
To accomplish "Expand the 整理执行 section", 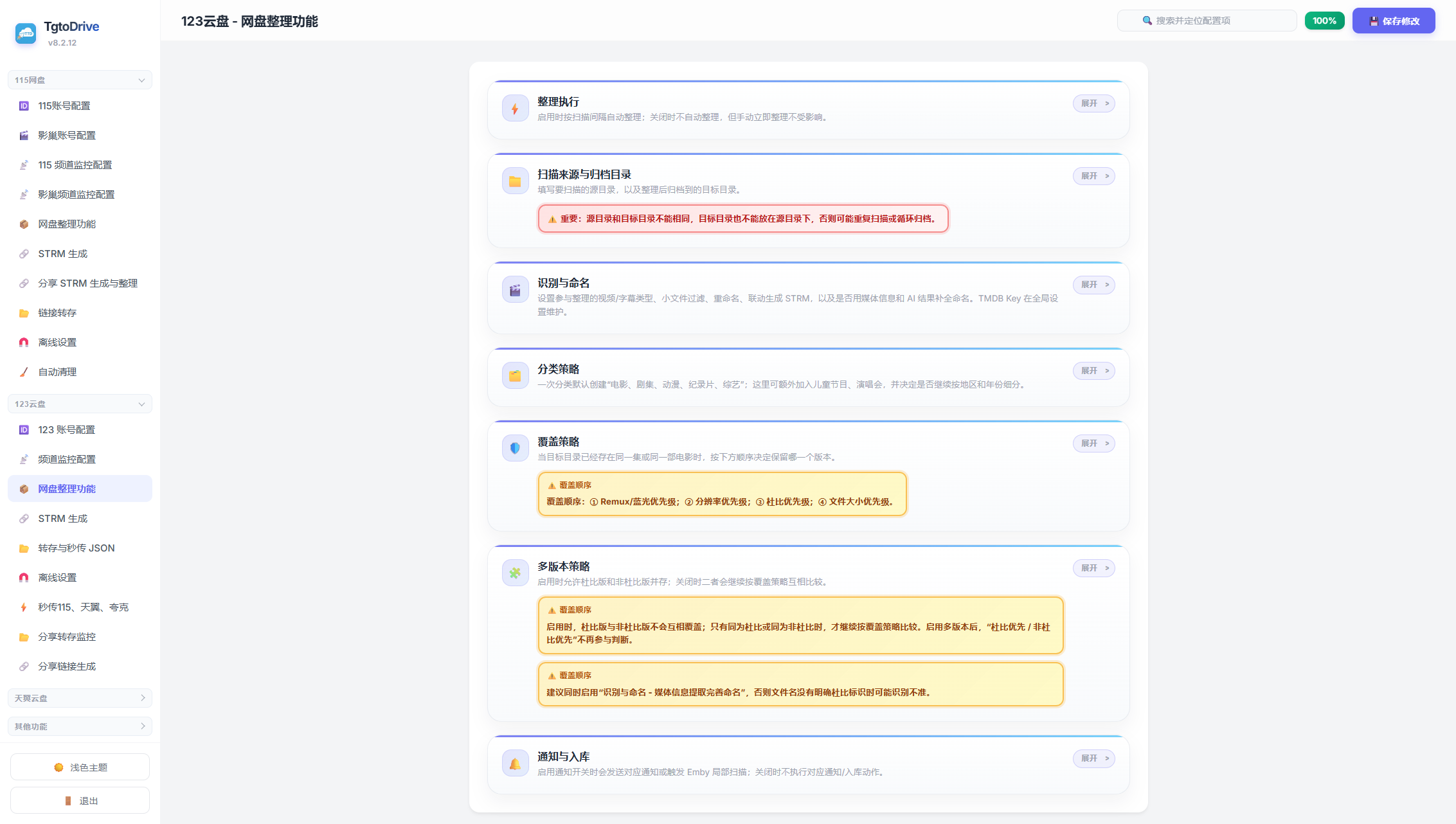I will pyautogui.click(x=1093, y=103).
